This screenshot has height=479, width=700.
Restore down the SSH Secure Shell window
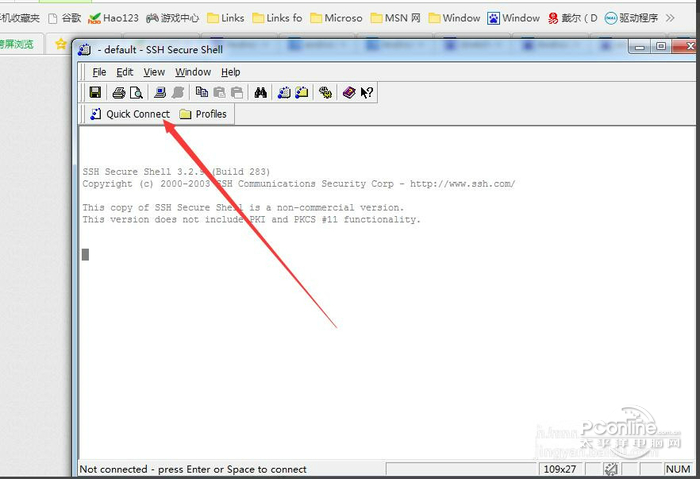click(x=661, y=46)
